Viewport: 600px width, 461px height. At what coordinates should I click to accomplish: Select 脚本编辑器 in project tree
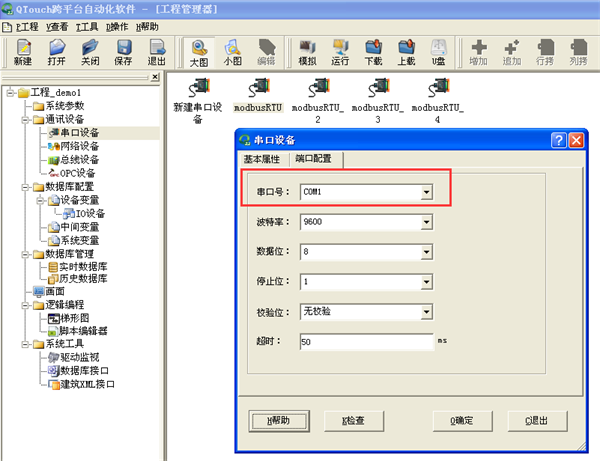[x=78, y=331]
